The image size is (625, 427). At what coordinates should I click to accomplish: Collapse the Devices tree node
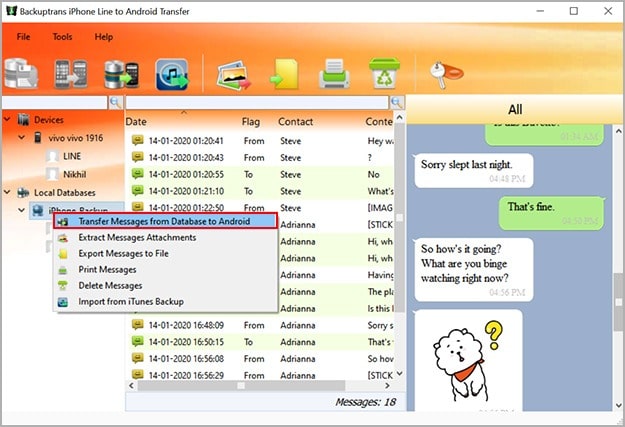[x=9, y=120]
